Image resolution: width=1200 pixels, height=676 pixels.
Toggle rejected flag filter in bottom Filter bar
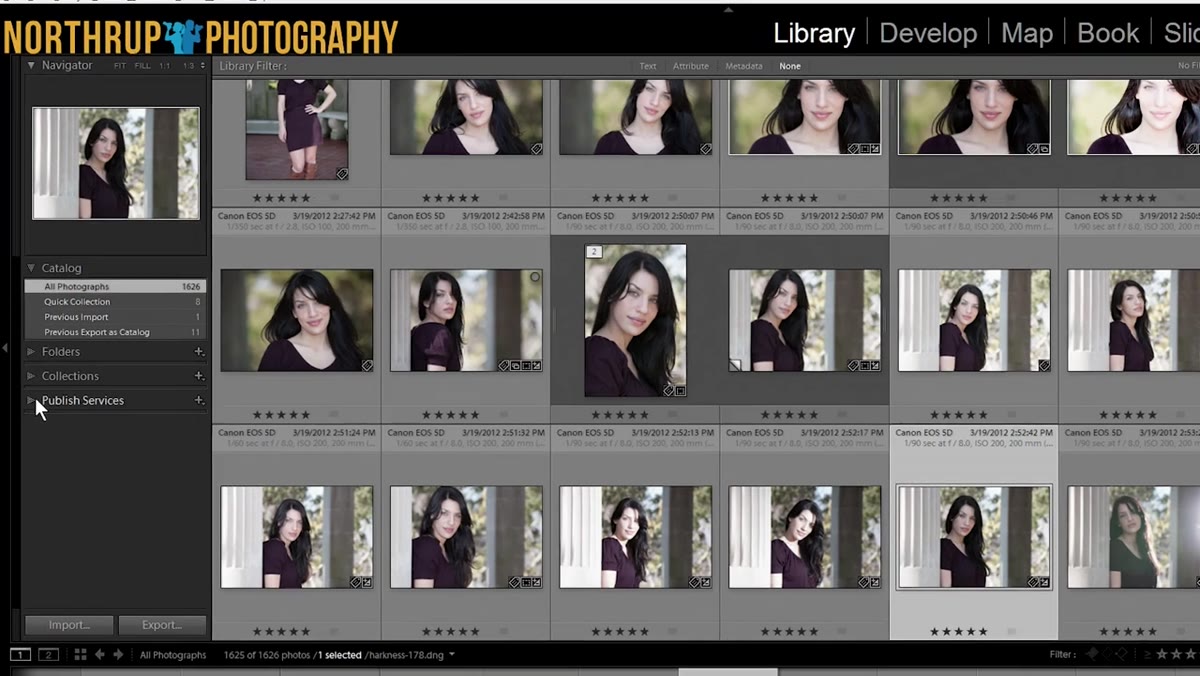[1123, 655]
